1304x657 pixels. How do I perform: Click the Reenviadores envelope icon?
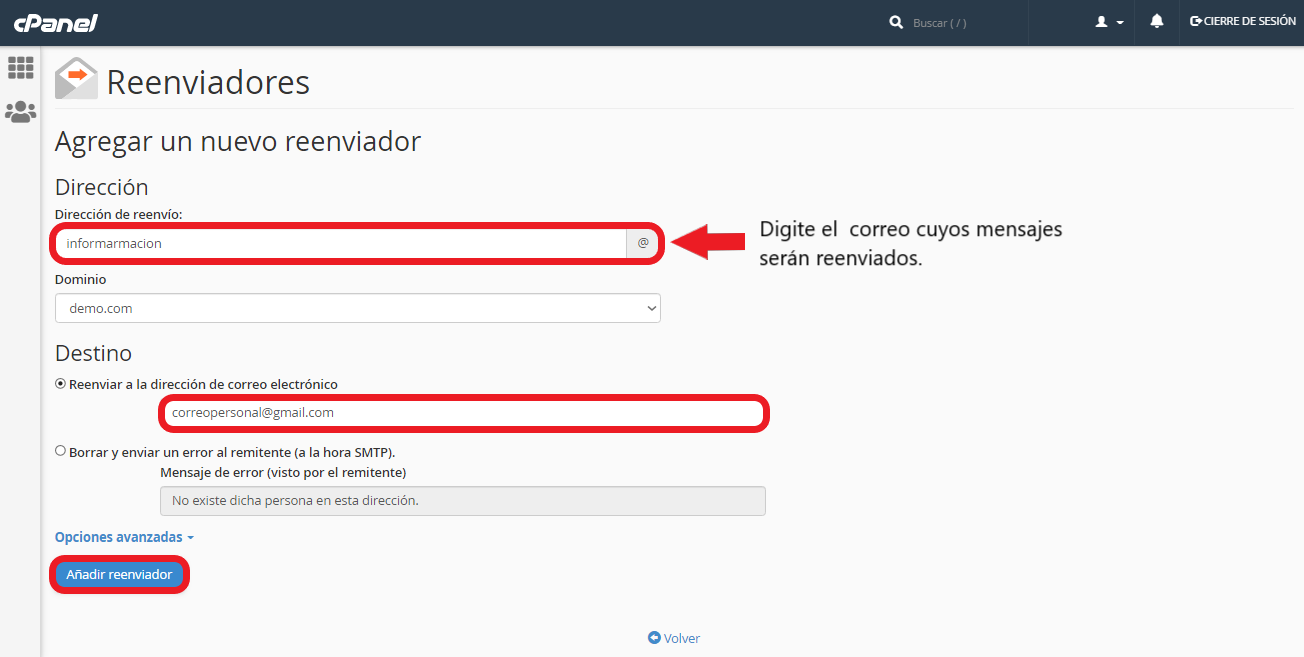(76, 79)
